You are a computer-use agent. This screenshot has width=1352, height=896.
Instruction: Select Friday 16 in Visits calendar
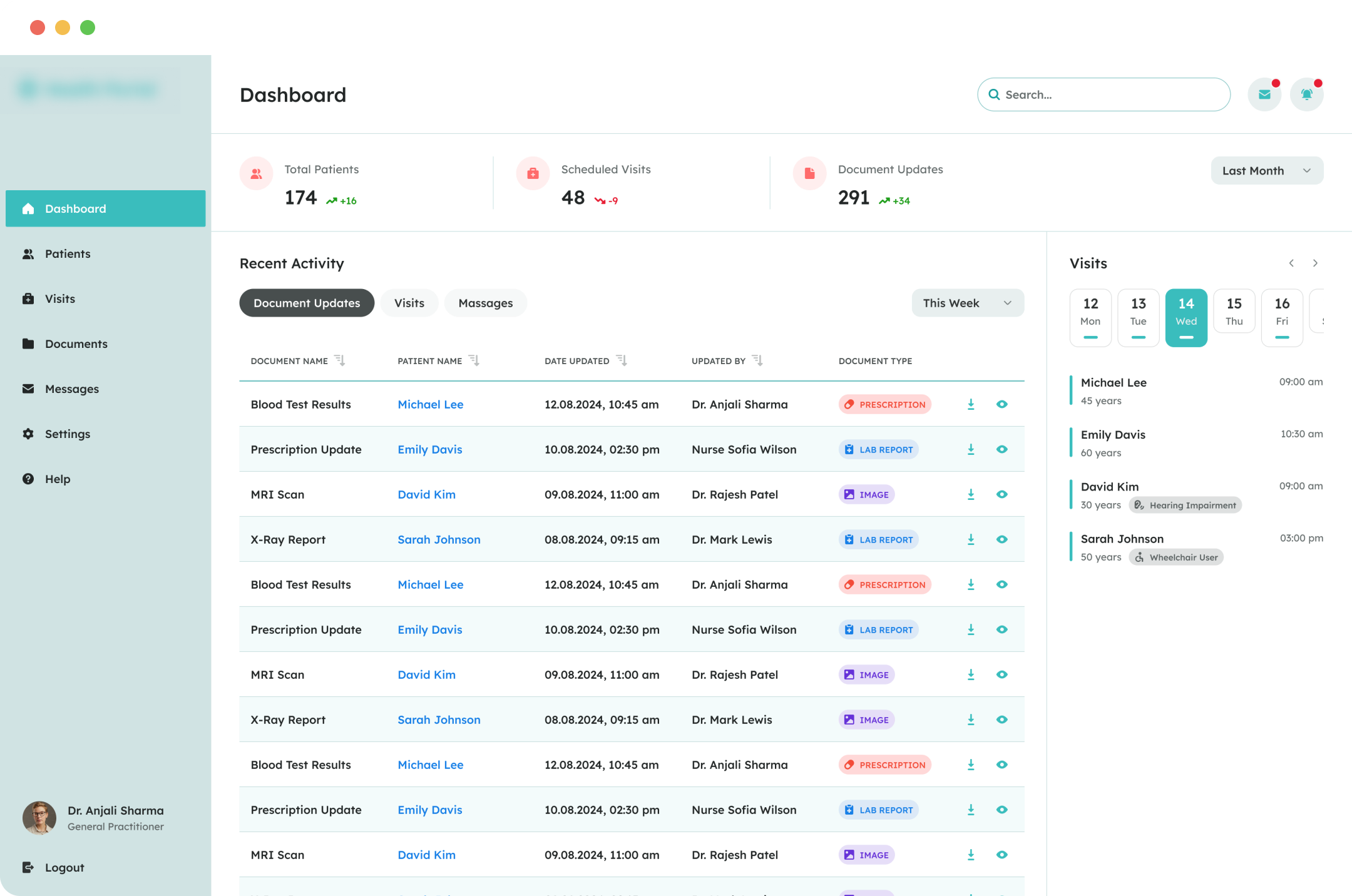(x=1282, y=317)
